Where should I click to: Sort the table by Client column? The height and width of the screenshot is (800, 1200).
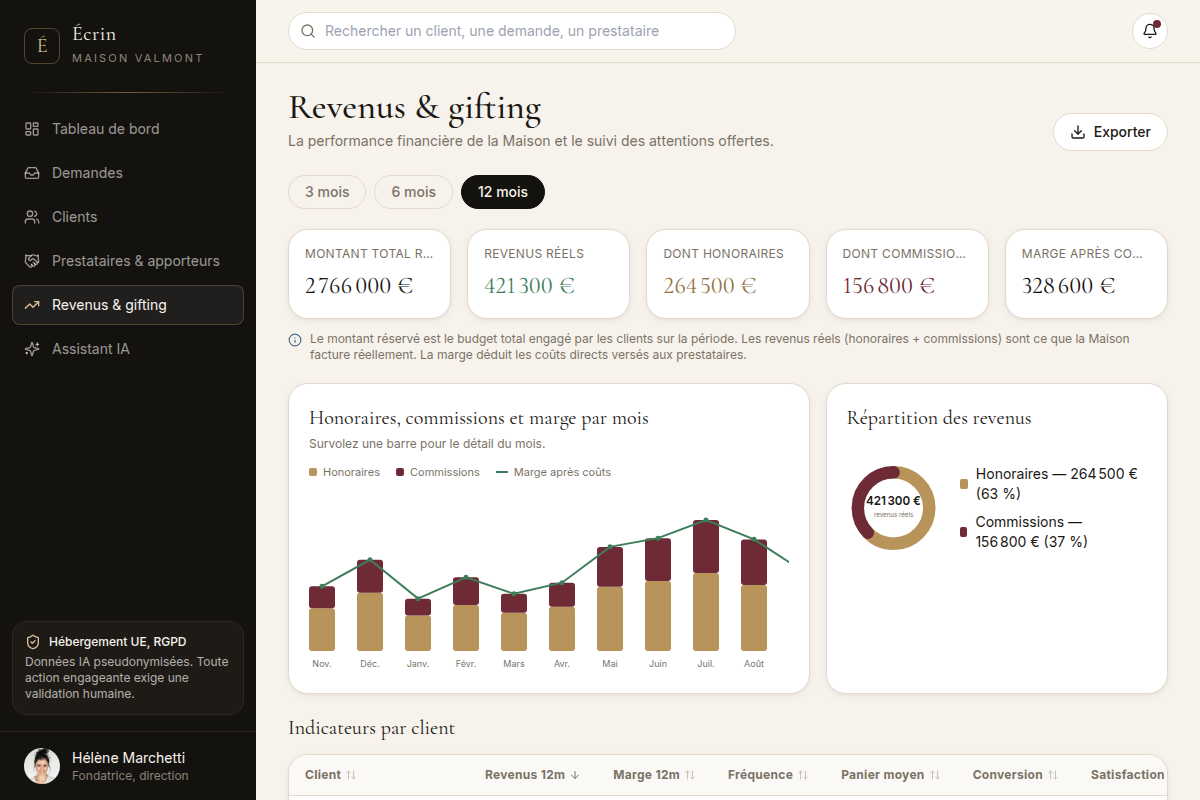[x=331, y=775]
